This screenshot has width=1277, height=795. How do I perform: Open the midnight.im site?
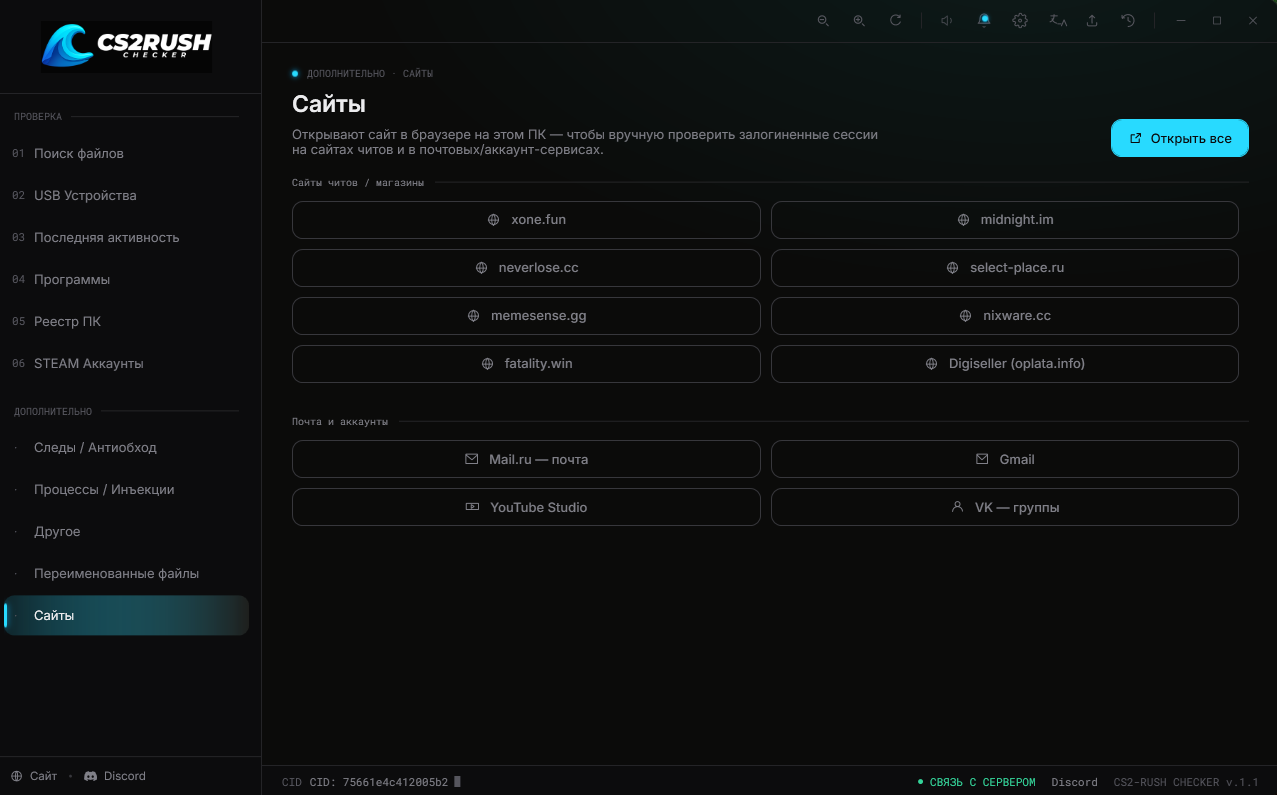(x=1005, y=220)
